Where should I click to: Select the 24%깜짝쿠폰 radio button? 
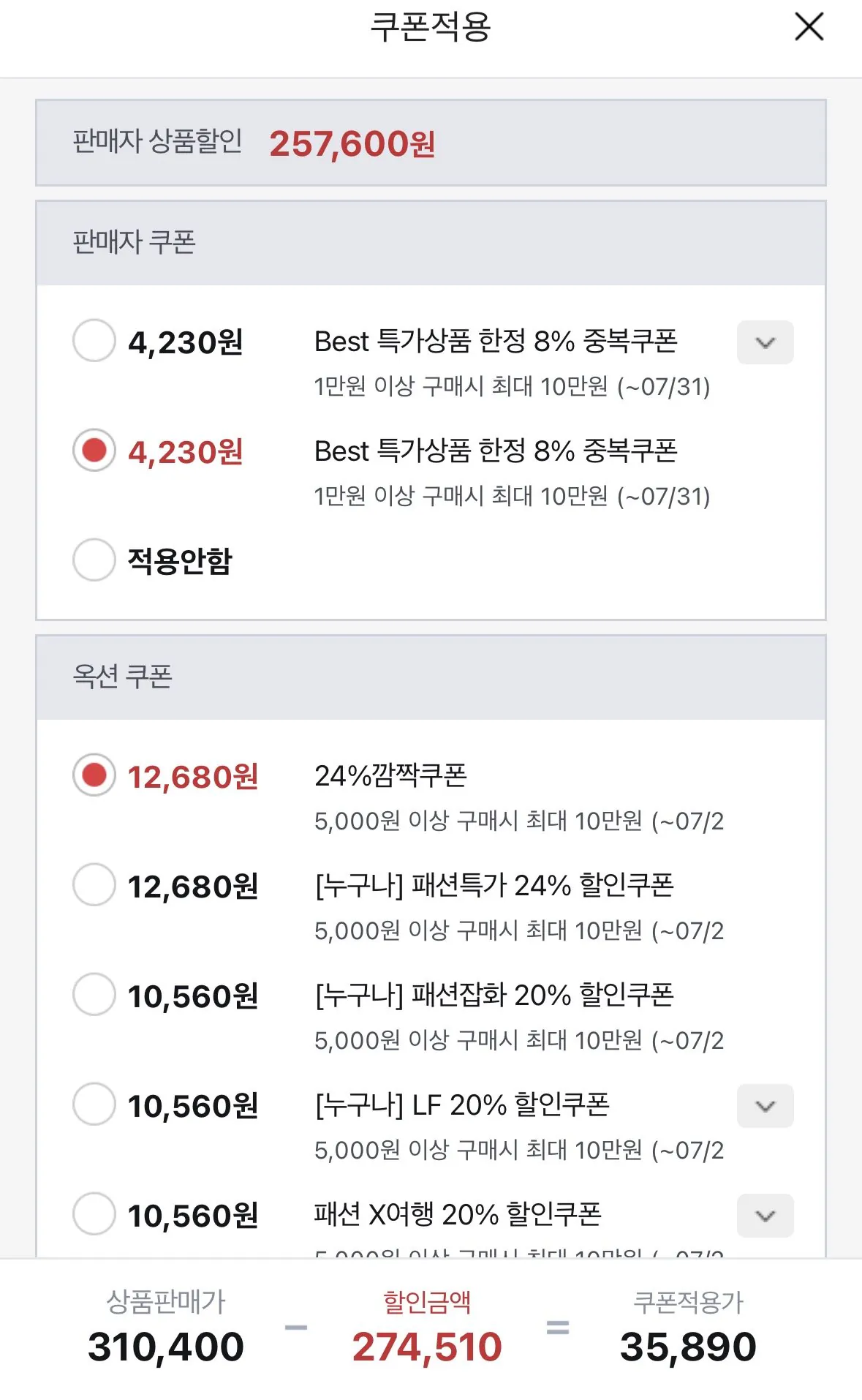[94, 775]
